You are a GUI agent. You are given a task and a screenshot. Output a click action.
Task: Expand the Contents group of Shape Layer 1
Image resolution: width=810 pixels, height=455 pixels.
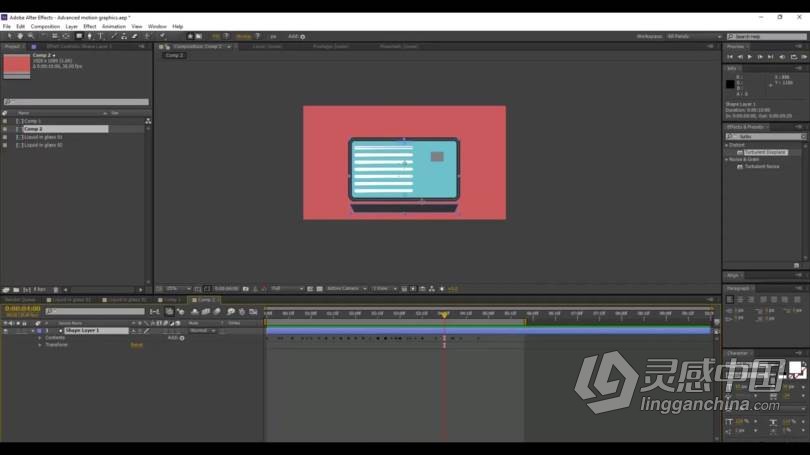click(40, 337)
